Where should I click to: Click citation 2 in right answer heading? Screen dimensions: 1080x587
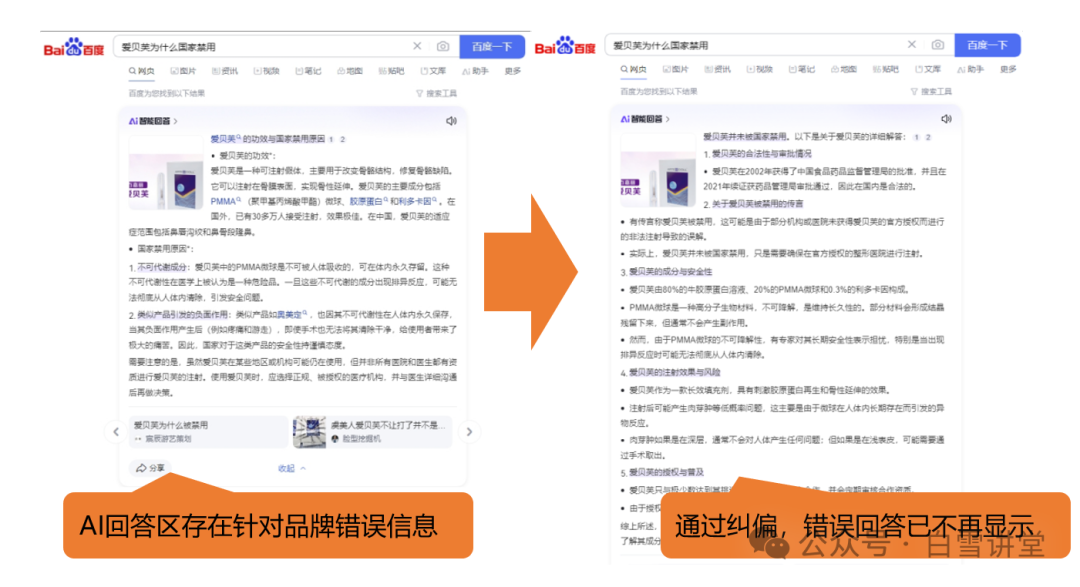pyautogui.click(x=928, y=137)
